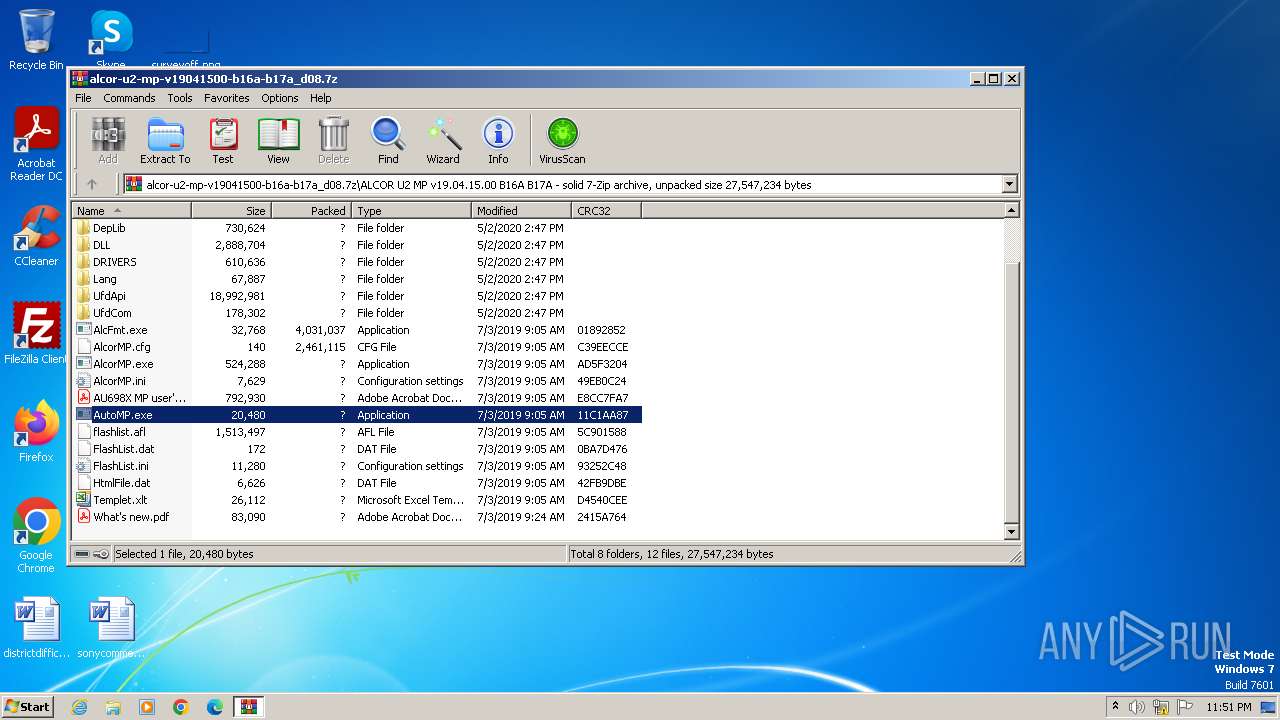
Task: Open the View toolbar icon
Action: click(x=278, y=141)
